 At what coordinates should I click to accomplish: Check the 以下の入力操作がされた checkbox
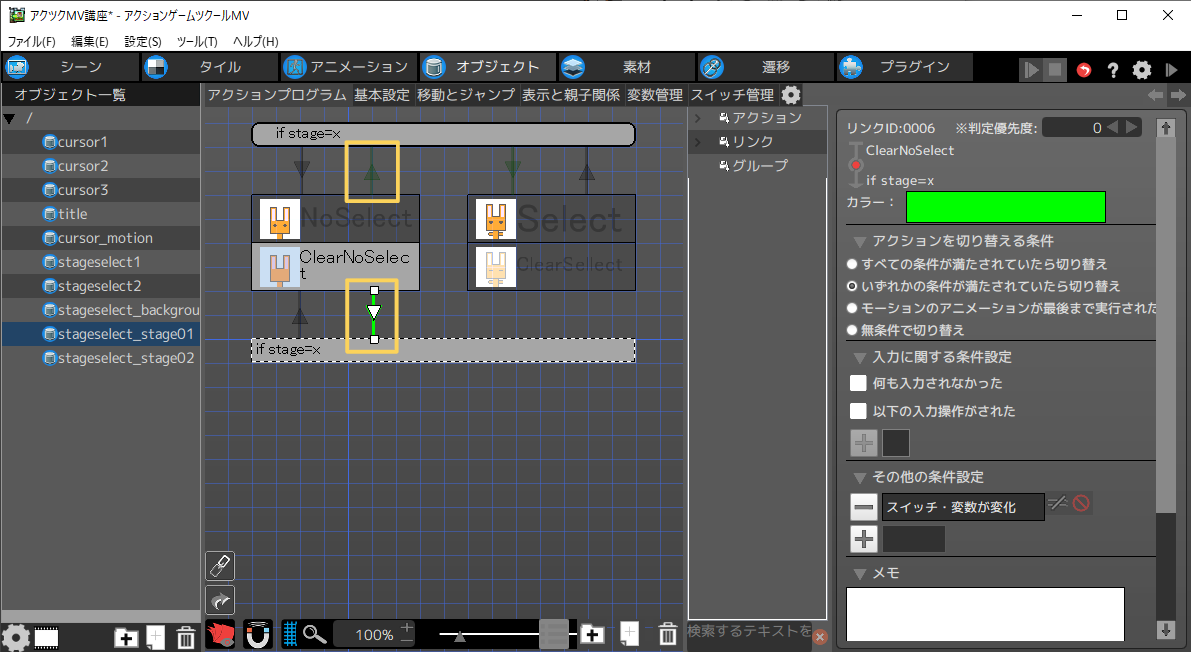click(858, 411)
